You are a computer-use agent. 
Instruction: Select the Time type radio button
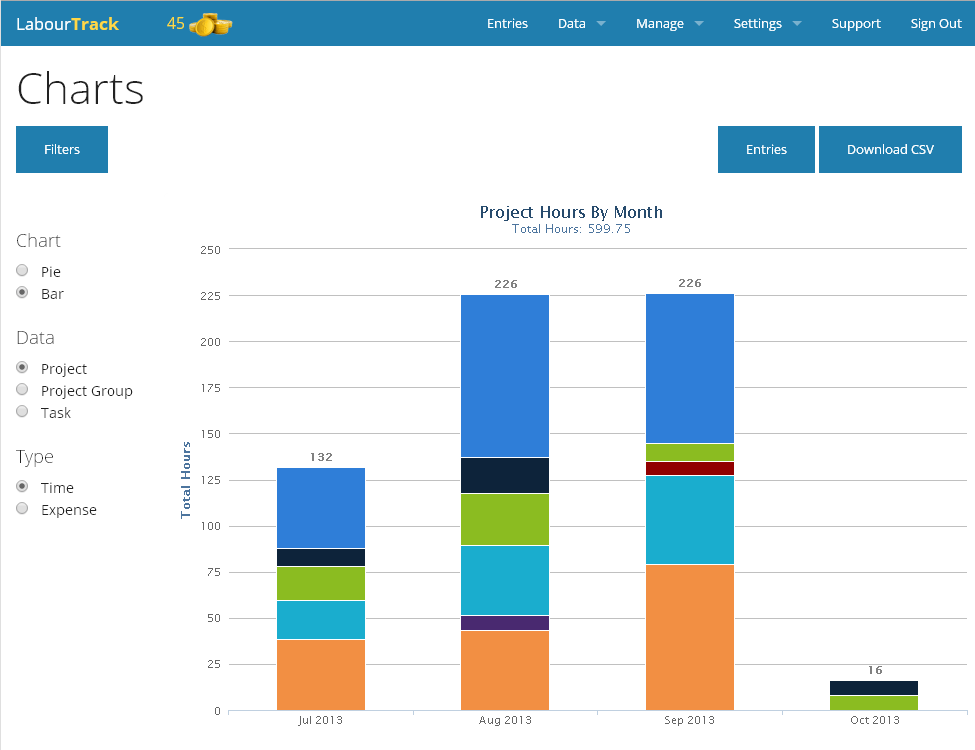point(22,487)
